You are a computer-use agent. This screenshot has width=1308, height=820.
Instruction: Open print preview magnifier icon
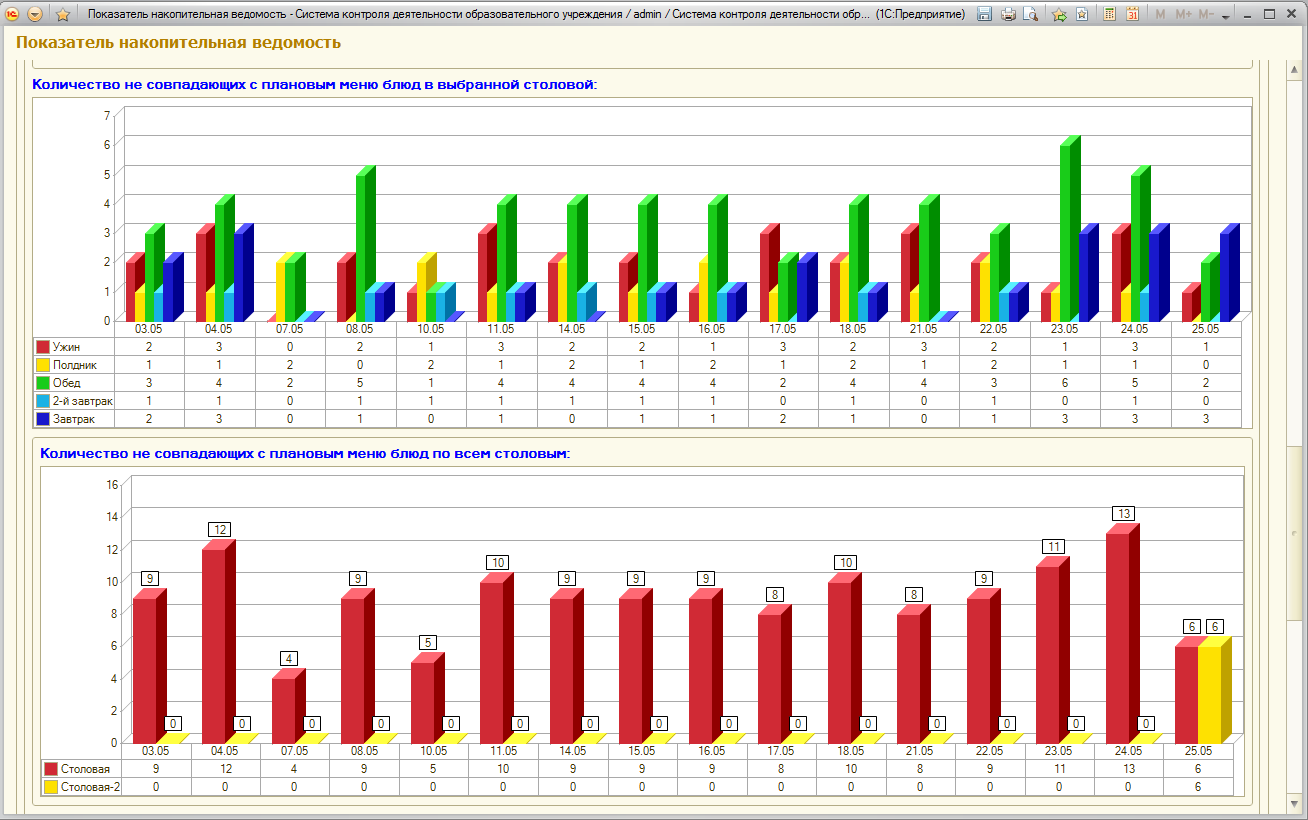pos(1030,14)
